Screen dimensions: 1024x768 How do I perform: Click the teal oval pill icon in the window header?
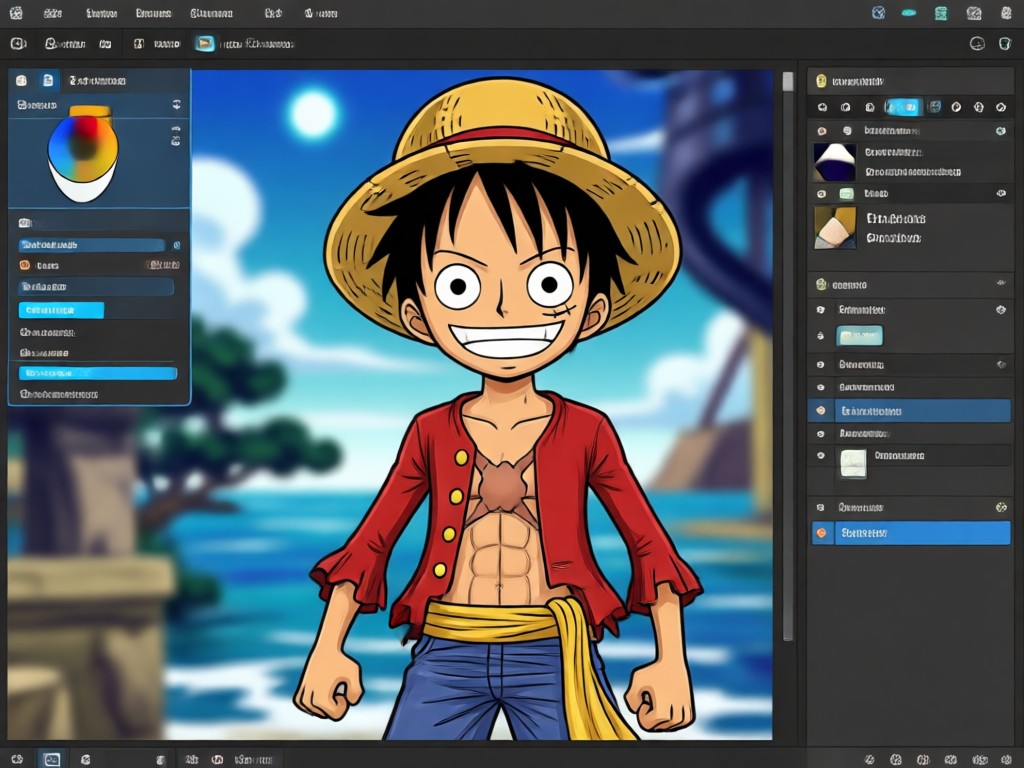tap(908, 13)
